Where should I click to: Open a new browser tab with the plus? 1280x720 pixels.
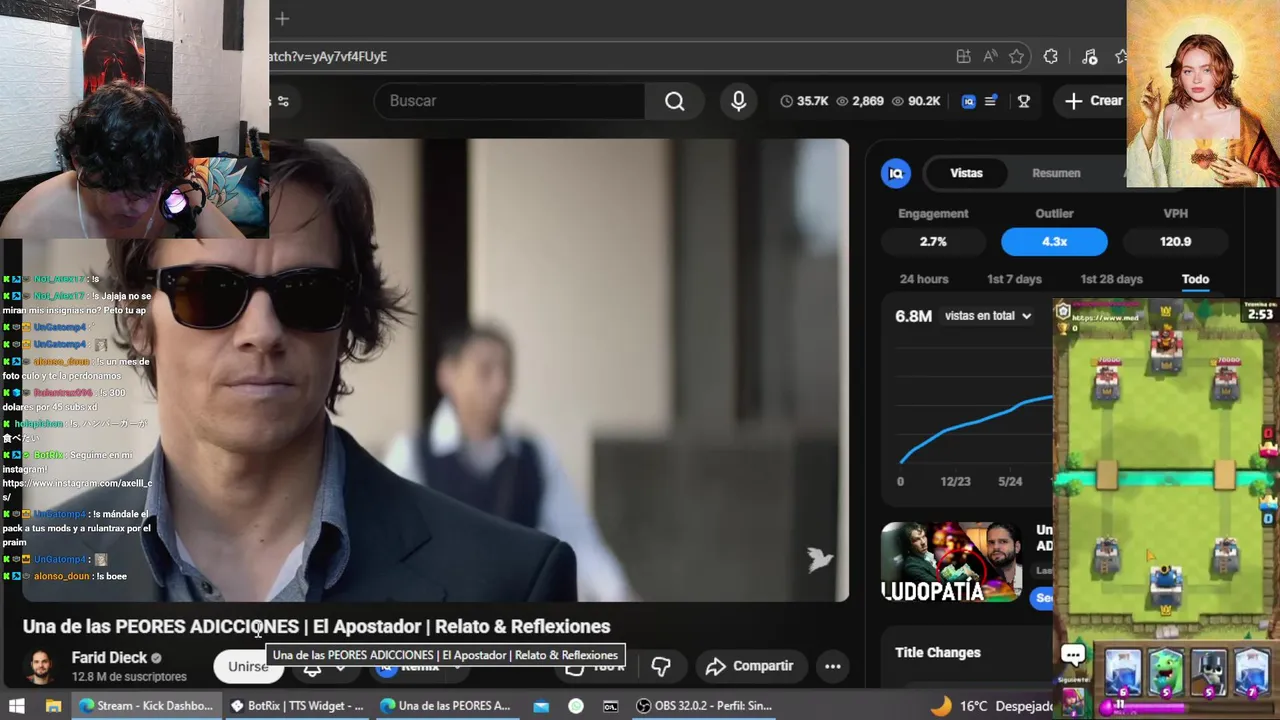pyautogui.click(x=282, y=18)
